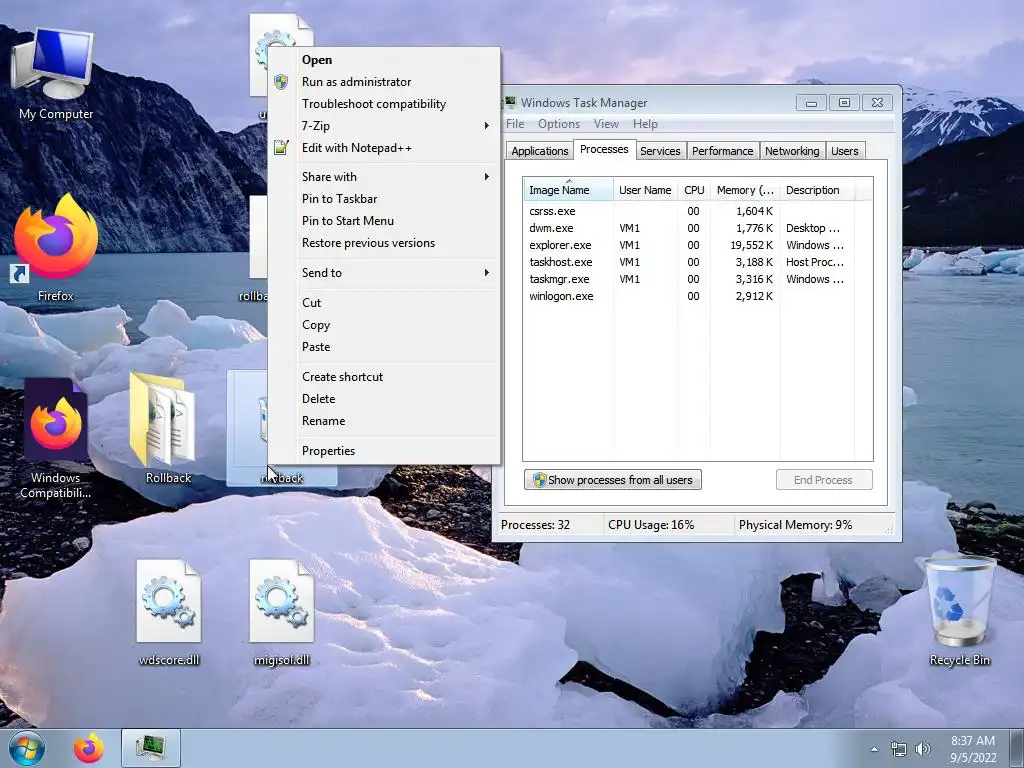
Task: Open the Task Manager Options menu
Action: (558, 123)
